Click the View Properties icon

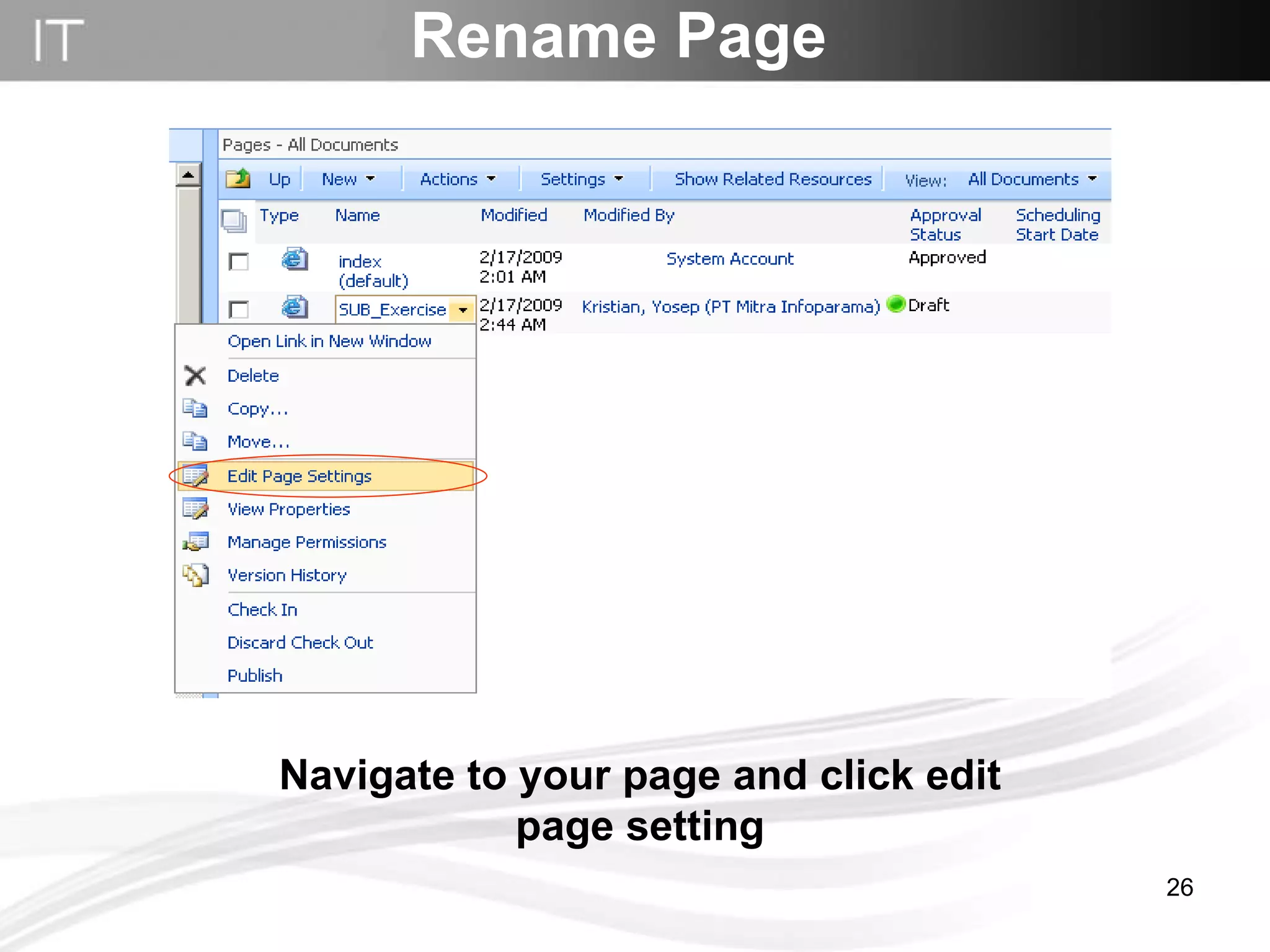(195, 508)
